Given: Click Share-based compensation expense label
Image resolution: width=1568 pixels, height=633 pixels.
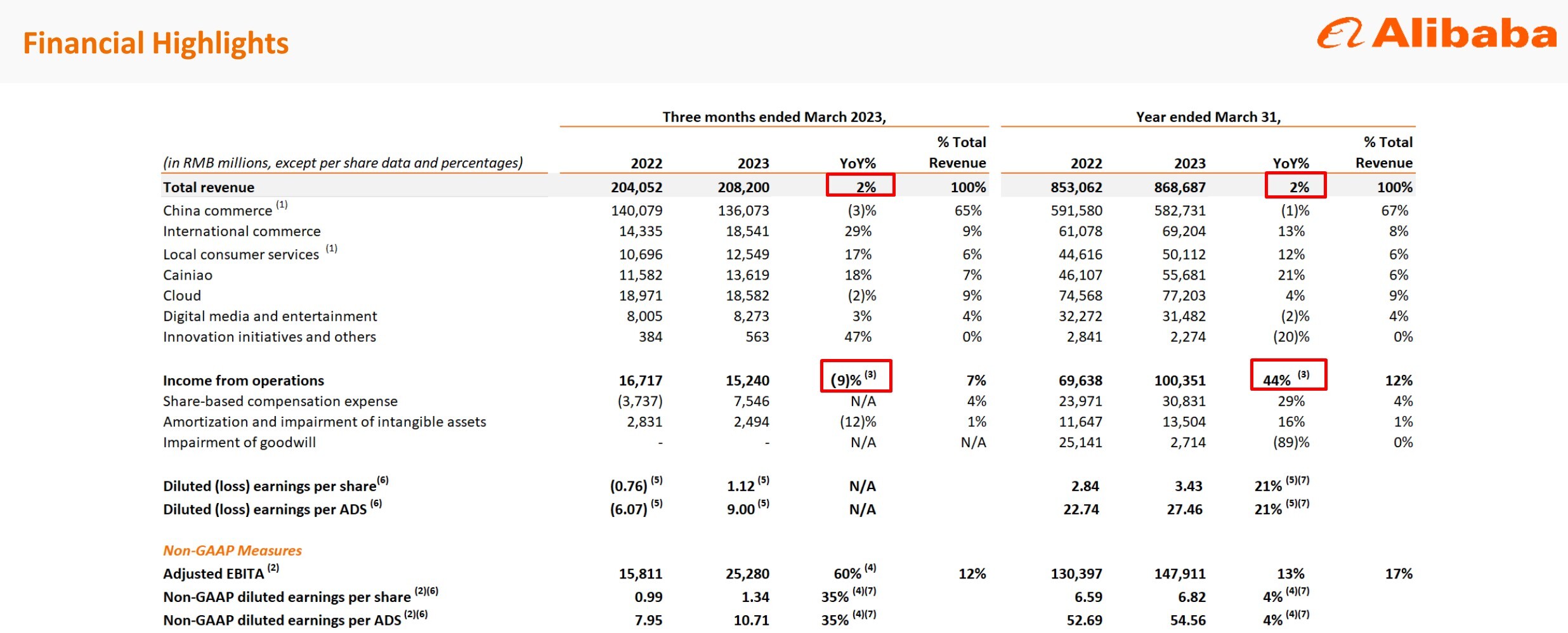Looking at the screenshot, I should 280,401.
